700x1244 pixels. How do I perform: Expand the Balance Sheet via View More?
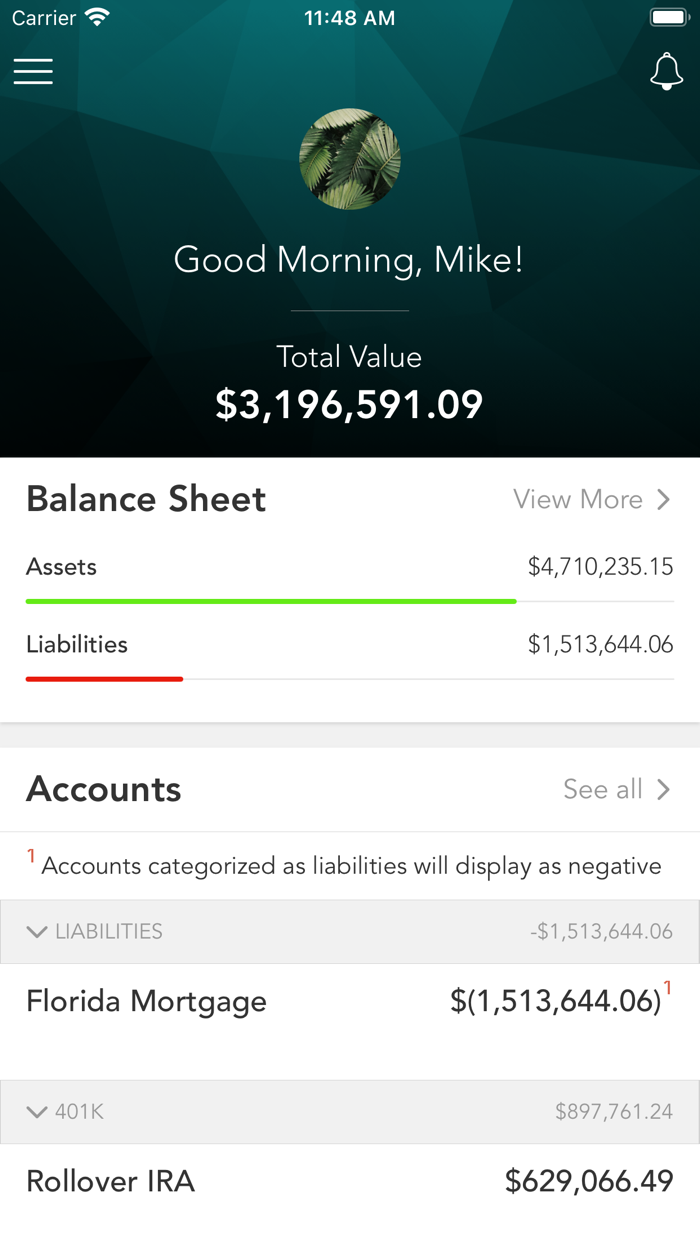[577, 499]
